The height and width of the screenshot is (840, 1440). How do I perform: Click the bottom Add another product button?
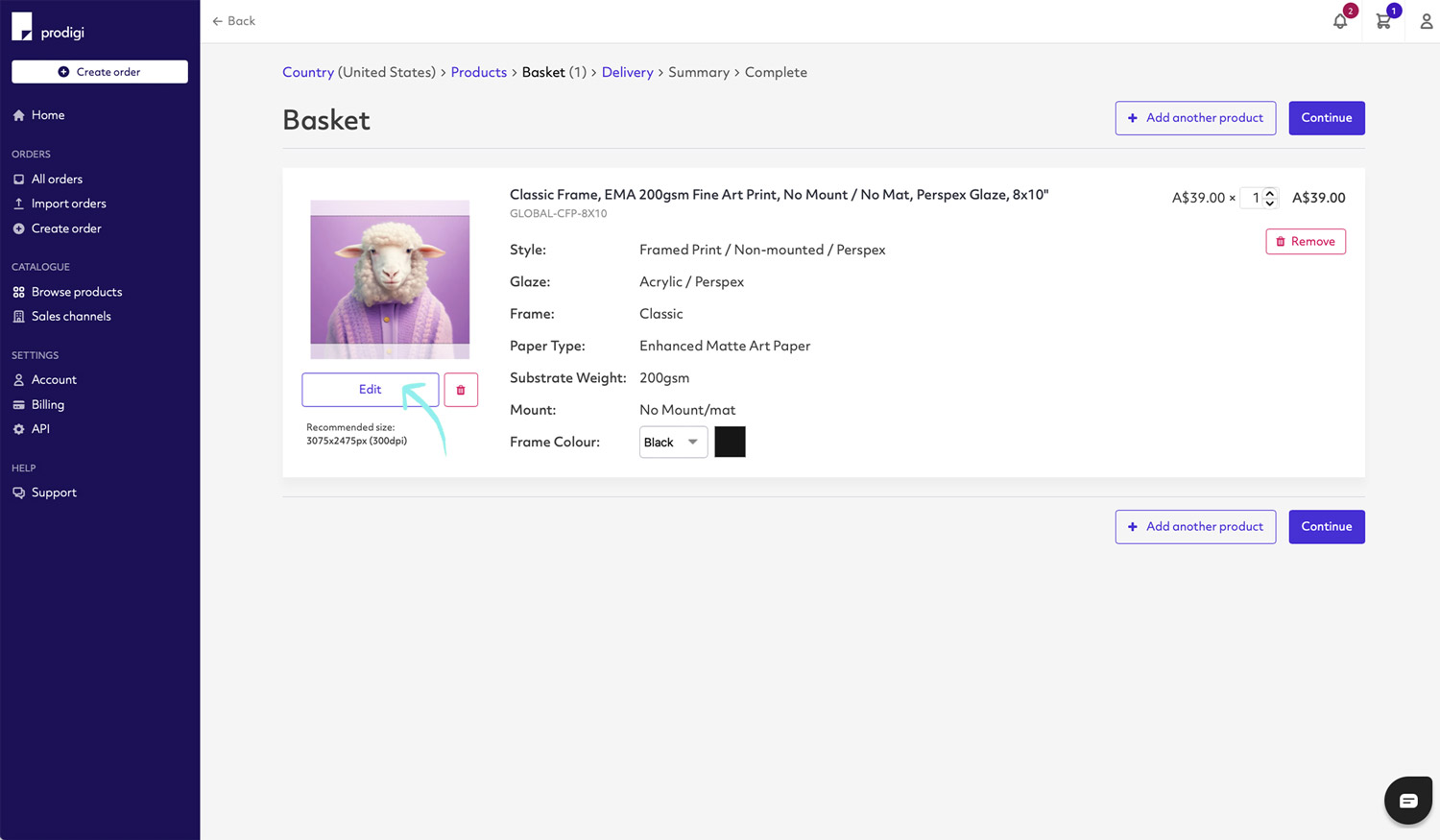click(1195, 527)
